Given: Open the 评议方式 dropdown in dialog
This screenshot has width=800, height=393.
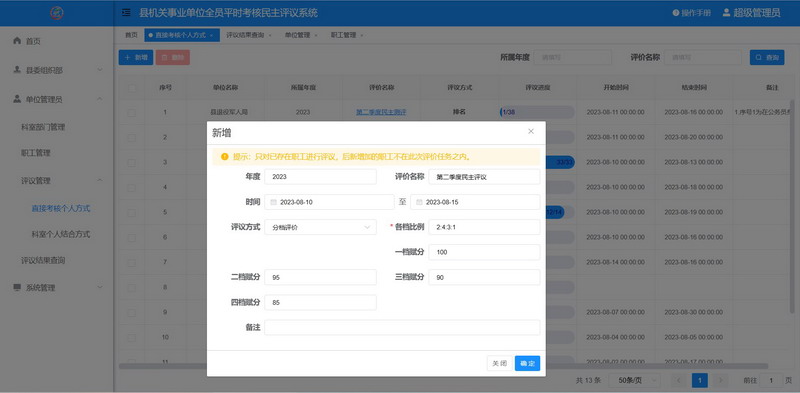Looking at the screenshot, I should 320,227.
